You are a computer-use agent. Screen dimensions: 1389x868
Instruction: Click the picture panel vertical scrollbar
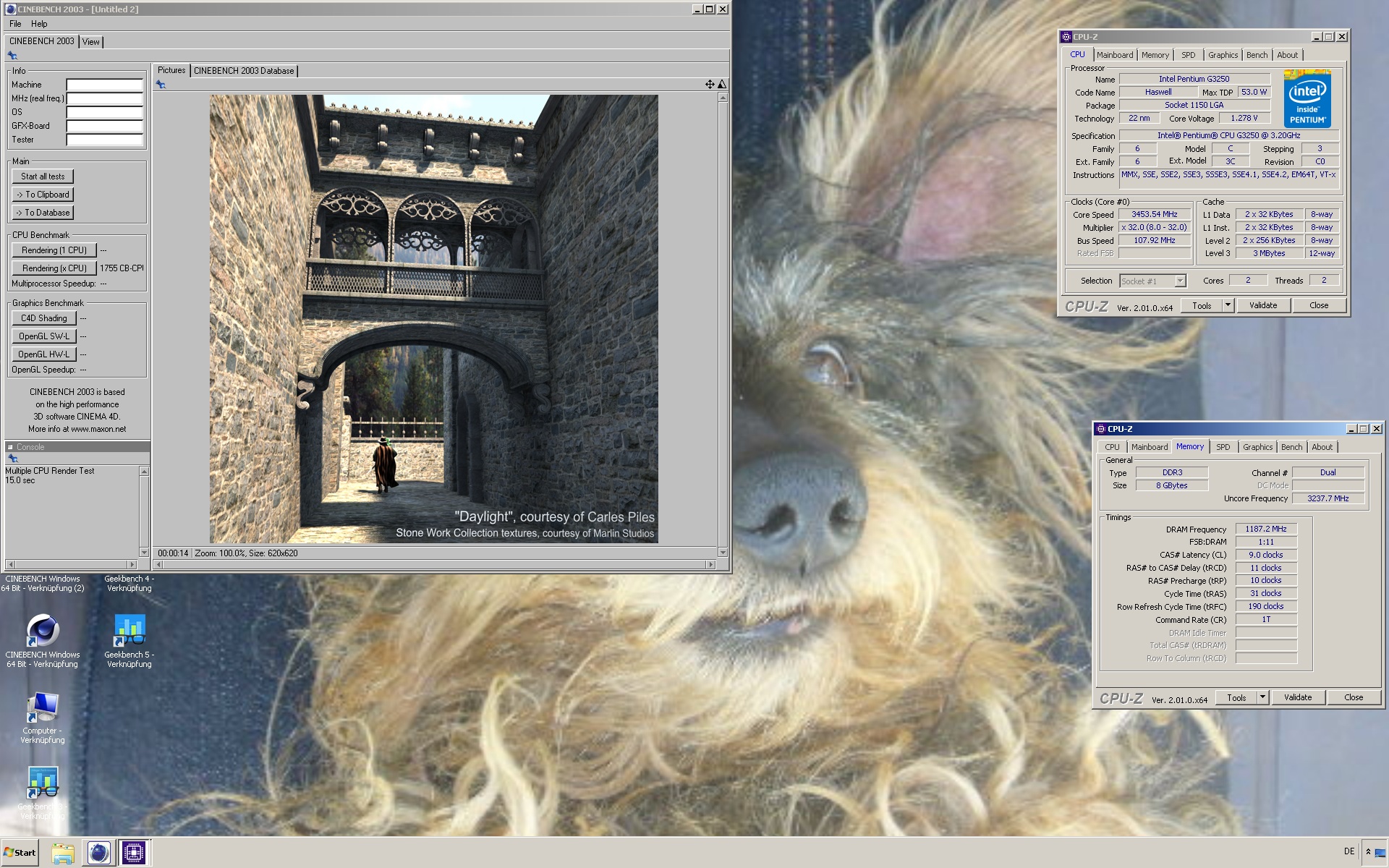coord(722,325)
